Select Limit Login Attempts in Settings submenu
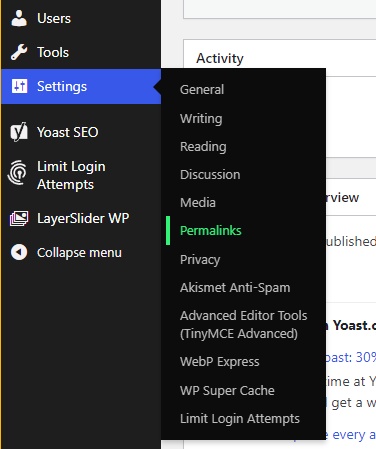This screenshot has height=449, width=376. tap(240, 419)
